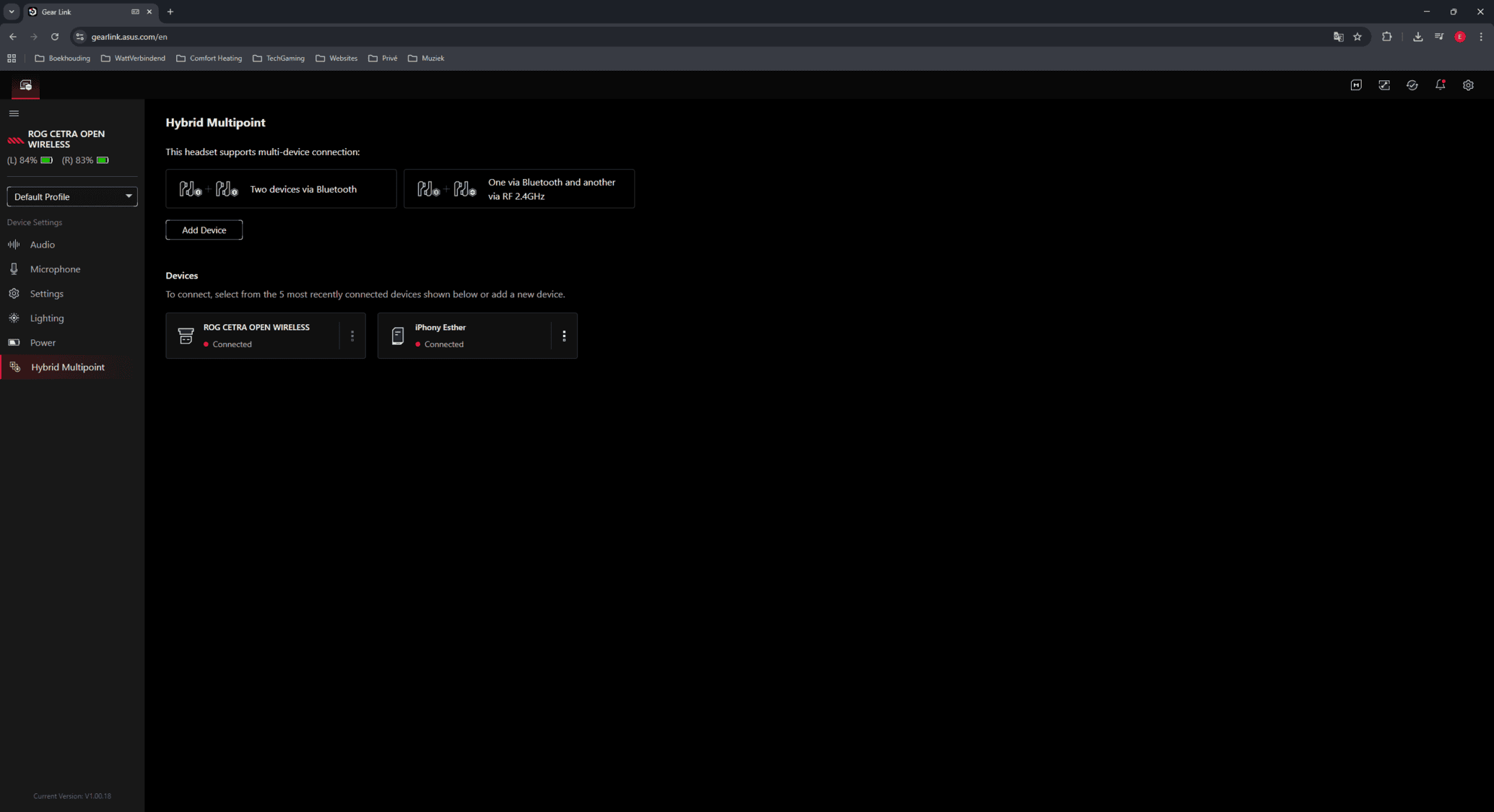Open notifications bell icon

click(x=1440, y=85)
